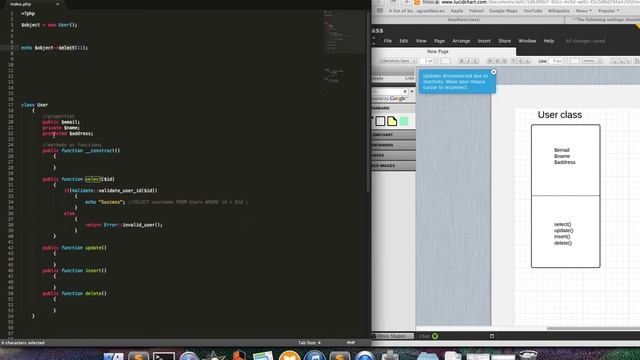The height and width of the screenshot is (360, 640).
Task: Open the line style dropdown
Action: [x=591, y=61]
